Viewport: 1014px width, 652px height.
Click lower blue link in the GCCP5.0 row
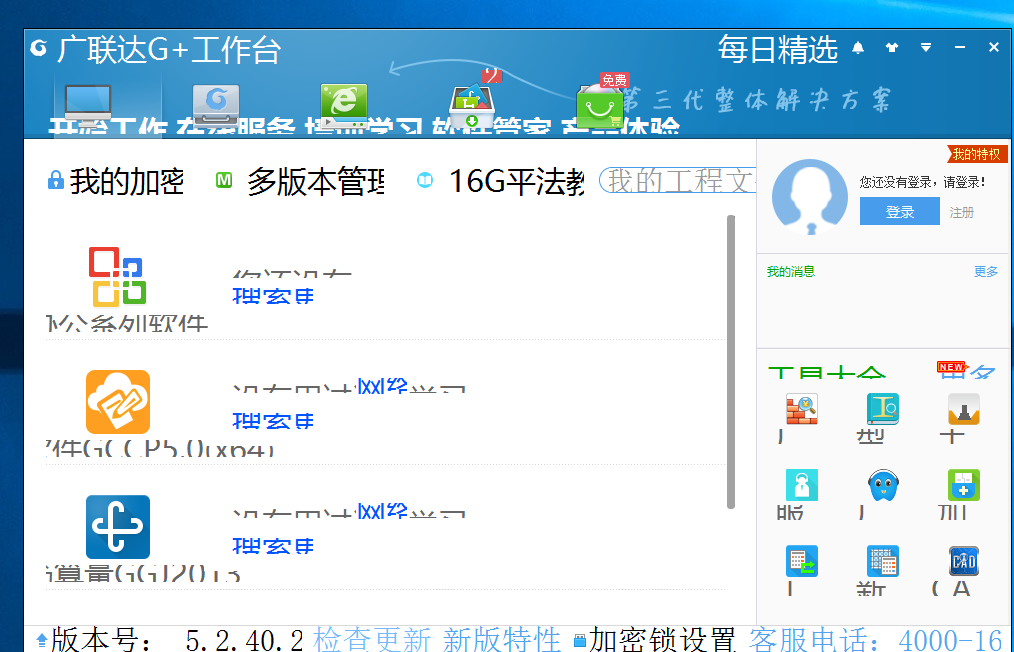click(273, 421)
